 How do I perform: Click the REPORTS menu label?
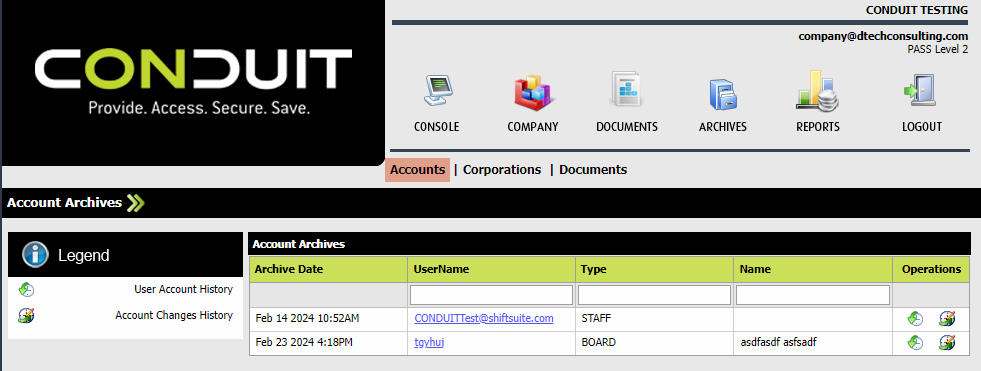(x=818, y=126)
